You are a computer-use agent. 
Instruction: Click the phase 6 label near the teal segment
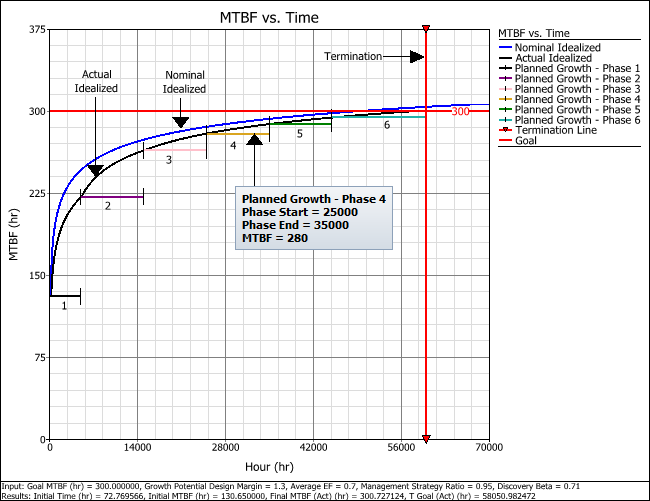pos(386,125)
